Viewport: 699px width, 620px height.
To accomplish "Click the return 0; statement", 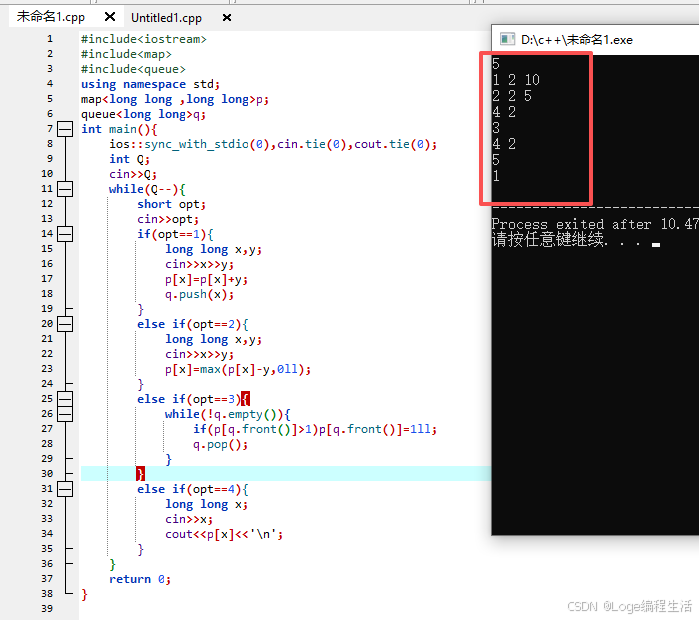I will point(140,579).
